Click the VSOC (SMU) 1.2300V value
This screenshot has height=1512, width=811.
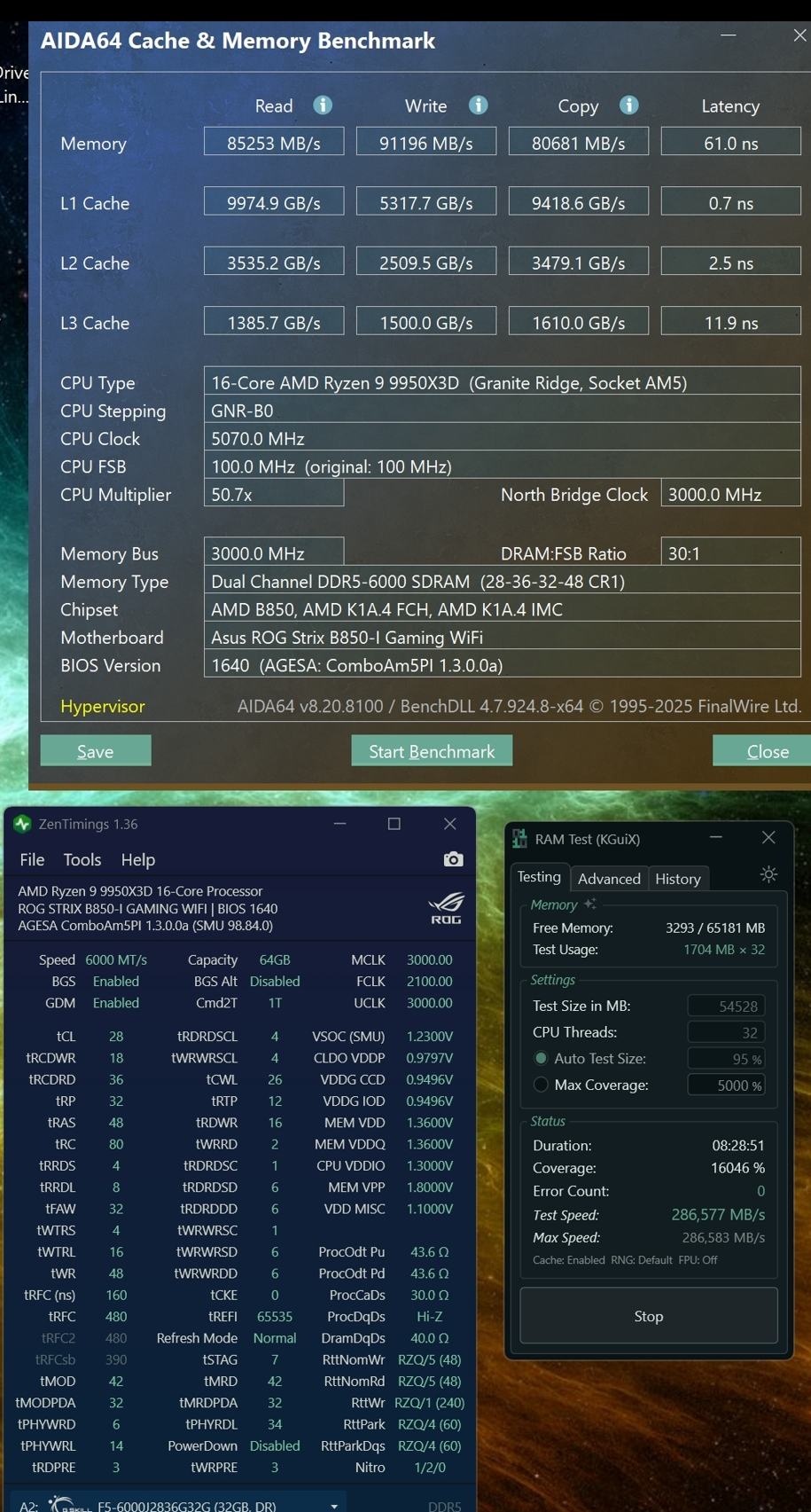430,1036
